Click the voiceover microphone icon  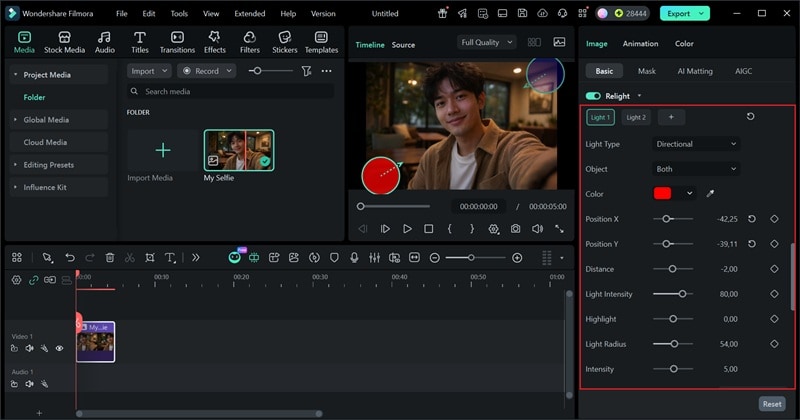(x=354, y=257)
